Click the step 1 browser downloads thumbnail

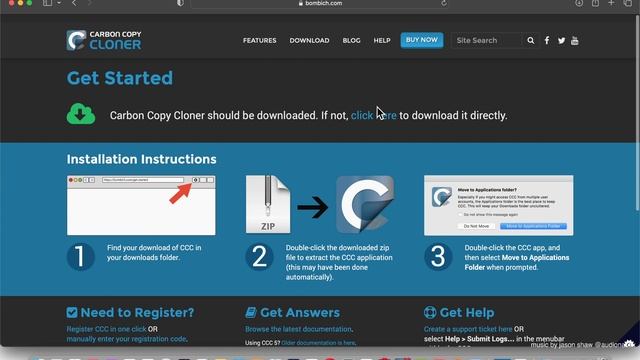141,205
